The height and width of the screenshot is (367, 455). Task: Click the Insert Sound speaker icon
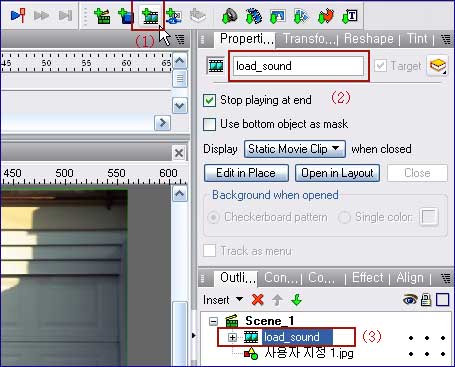(229, 16)
